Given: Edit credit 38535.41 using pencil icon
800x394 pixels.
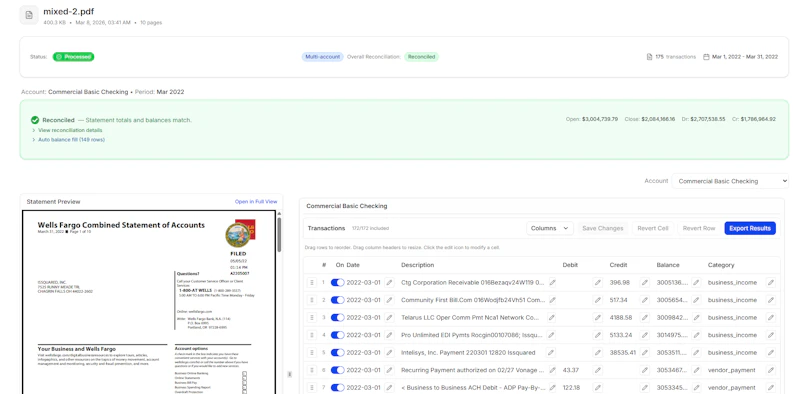Looking at the screenshot, I should (x=645, y=353).
